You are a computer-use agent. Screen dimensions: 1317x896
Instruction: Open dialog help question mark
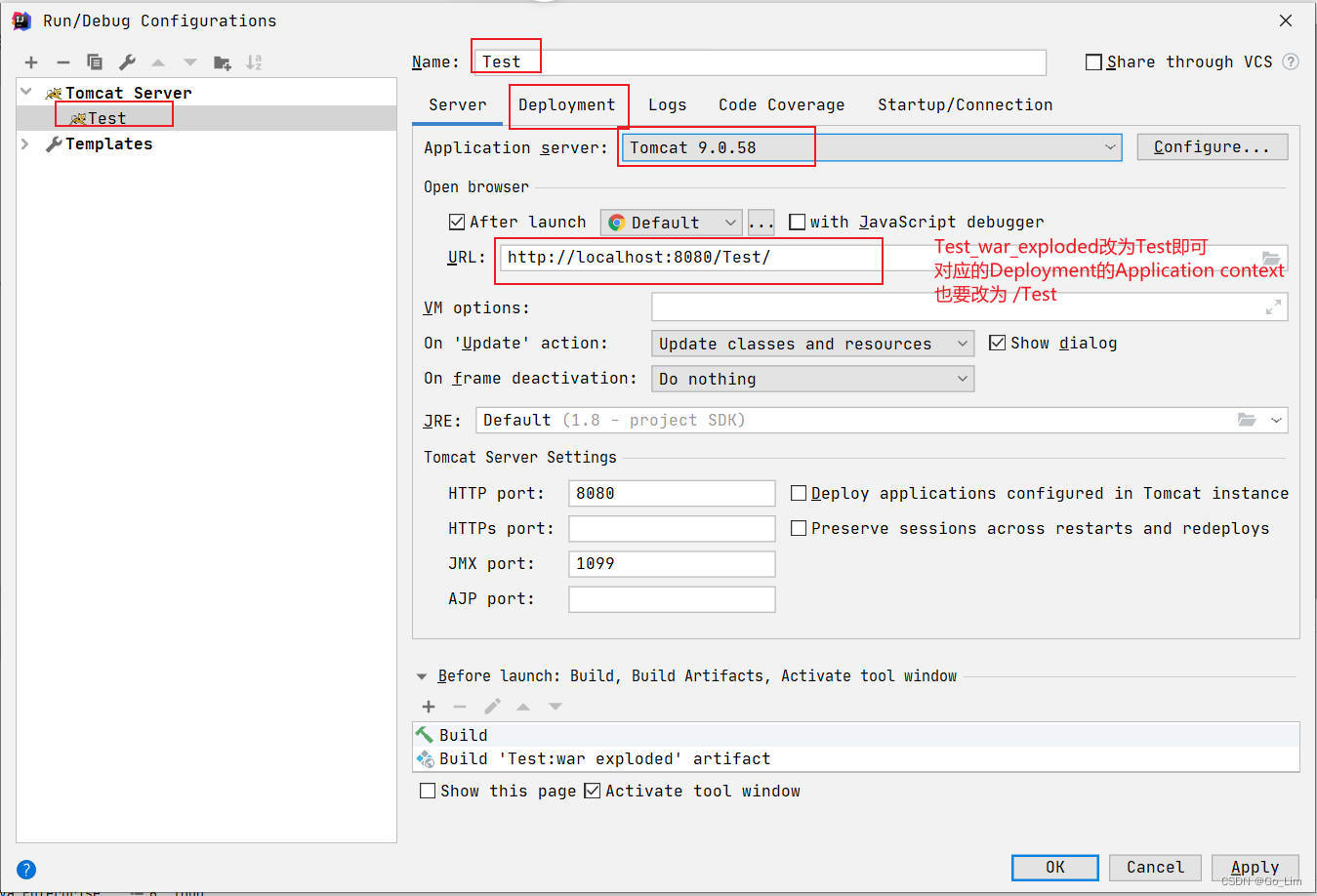coord(26,870)
